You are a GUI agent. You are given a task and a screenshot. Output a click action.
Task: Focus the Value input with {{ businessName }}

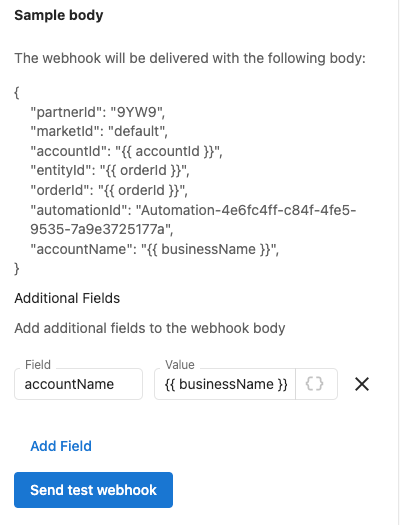pyautogui.click(x=225, y=384)
